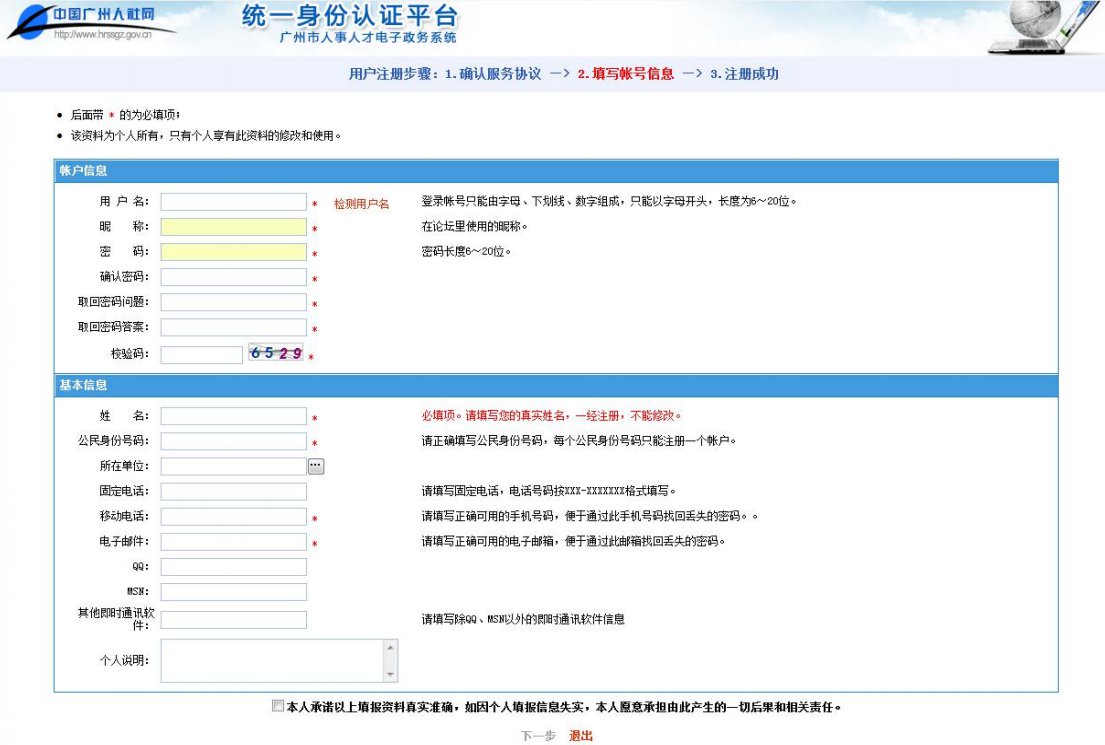Click the hint 在论坛里使用的昵称
The image size is (1105, 745).
474,226
